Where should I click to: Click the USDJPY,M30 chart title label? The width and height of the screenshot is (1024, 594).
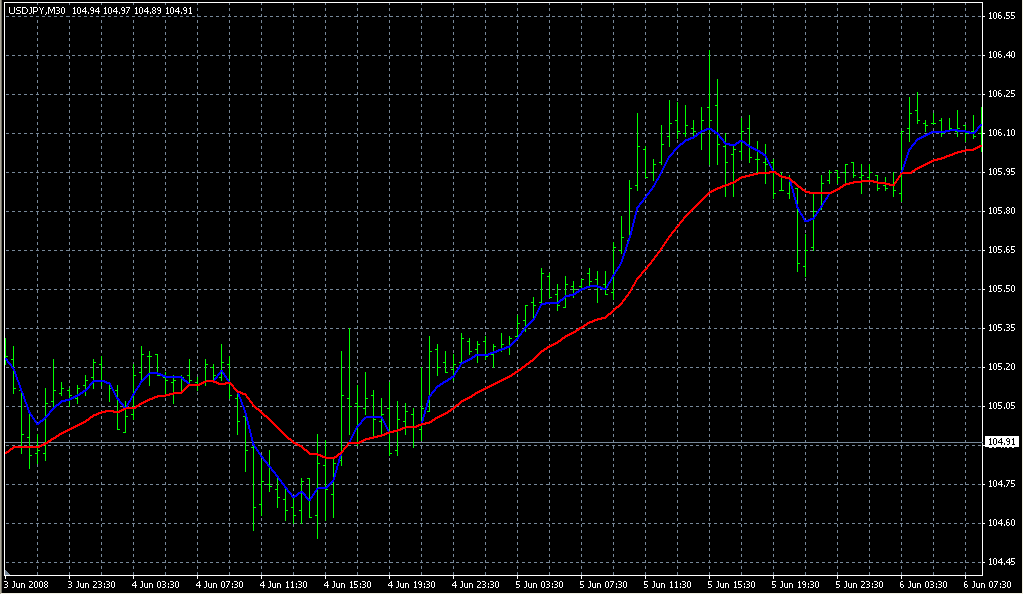point(35,10)
